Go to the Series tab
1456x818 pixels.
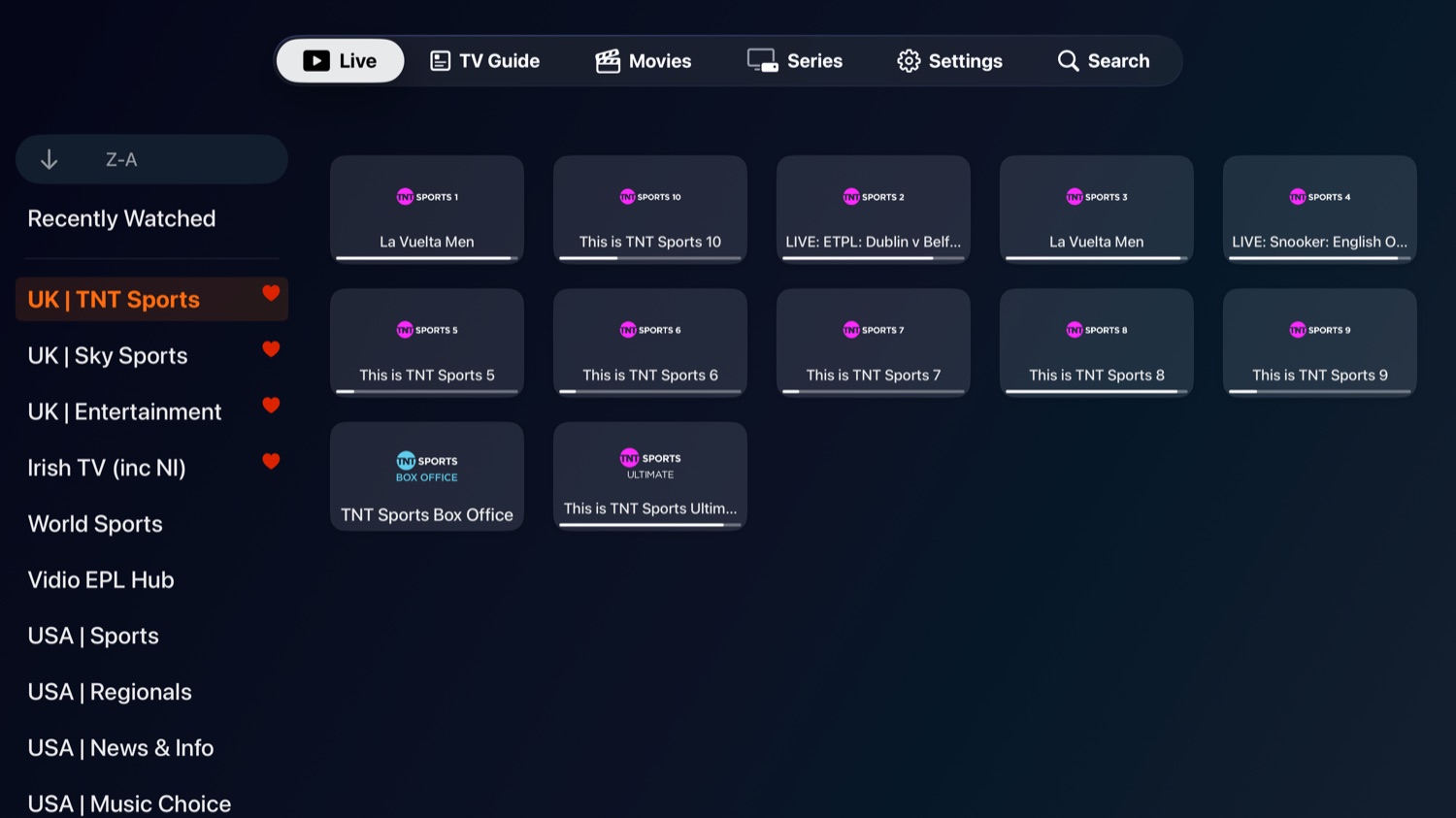click(x=794, y=61)
